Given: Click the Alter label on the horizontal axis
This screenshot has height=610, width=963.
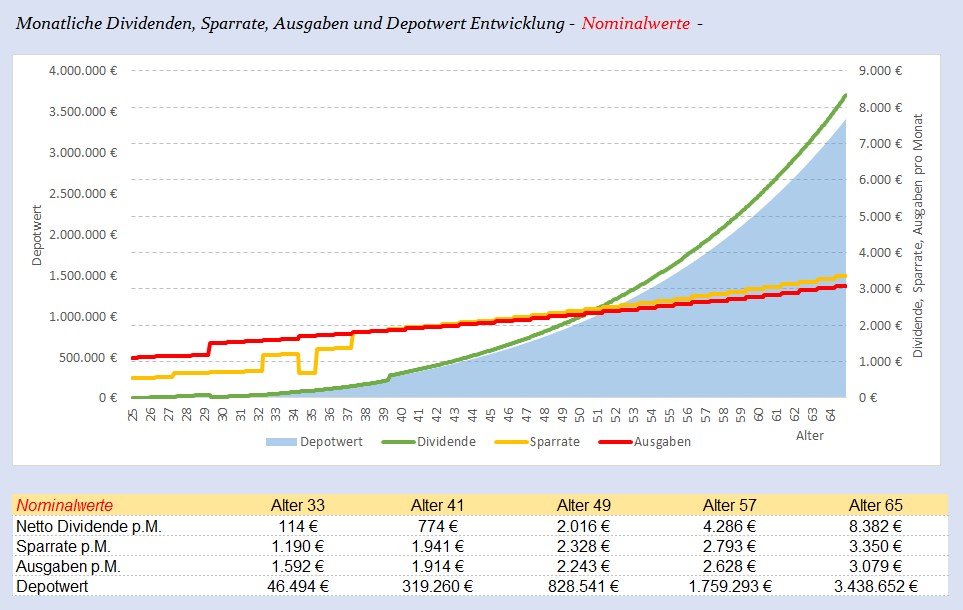Looking at the screenshot, I should click(809, 436).
